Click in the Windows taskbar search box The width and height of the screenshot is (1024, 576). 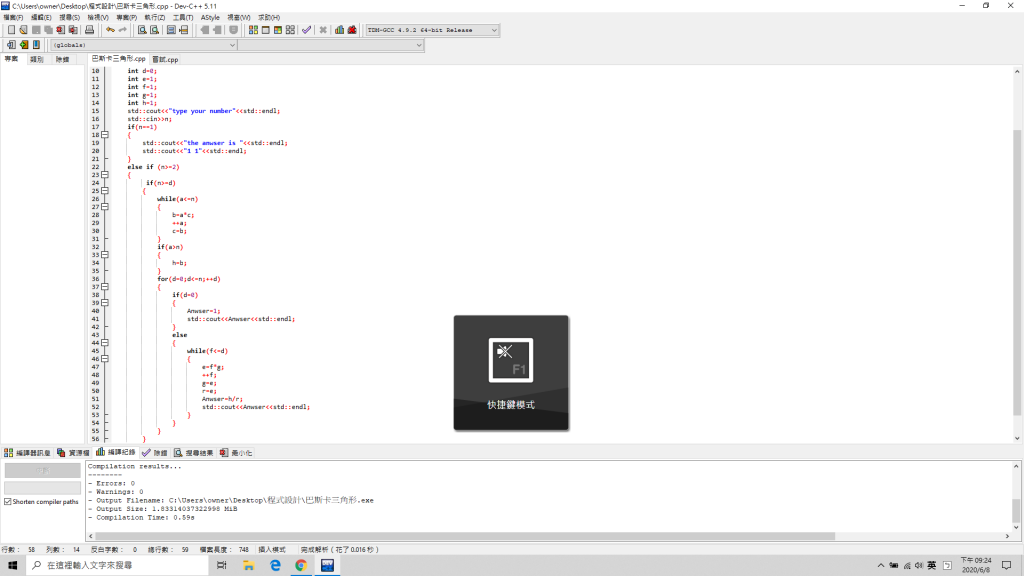click(118, 566)
